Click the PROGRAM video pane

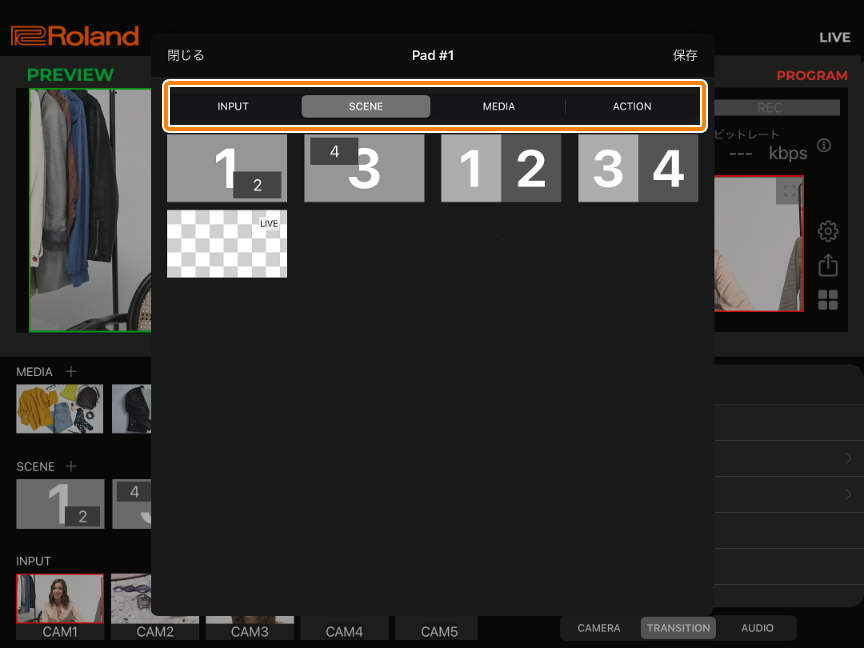coord(759,244)
